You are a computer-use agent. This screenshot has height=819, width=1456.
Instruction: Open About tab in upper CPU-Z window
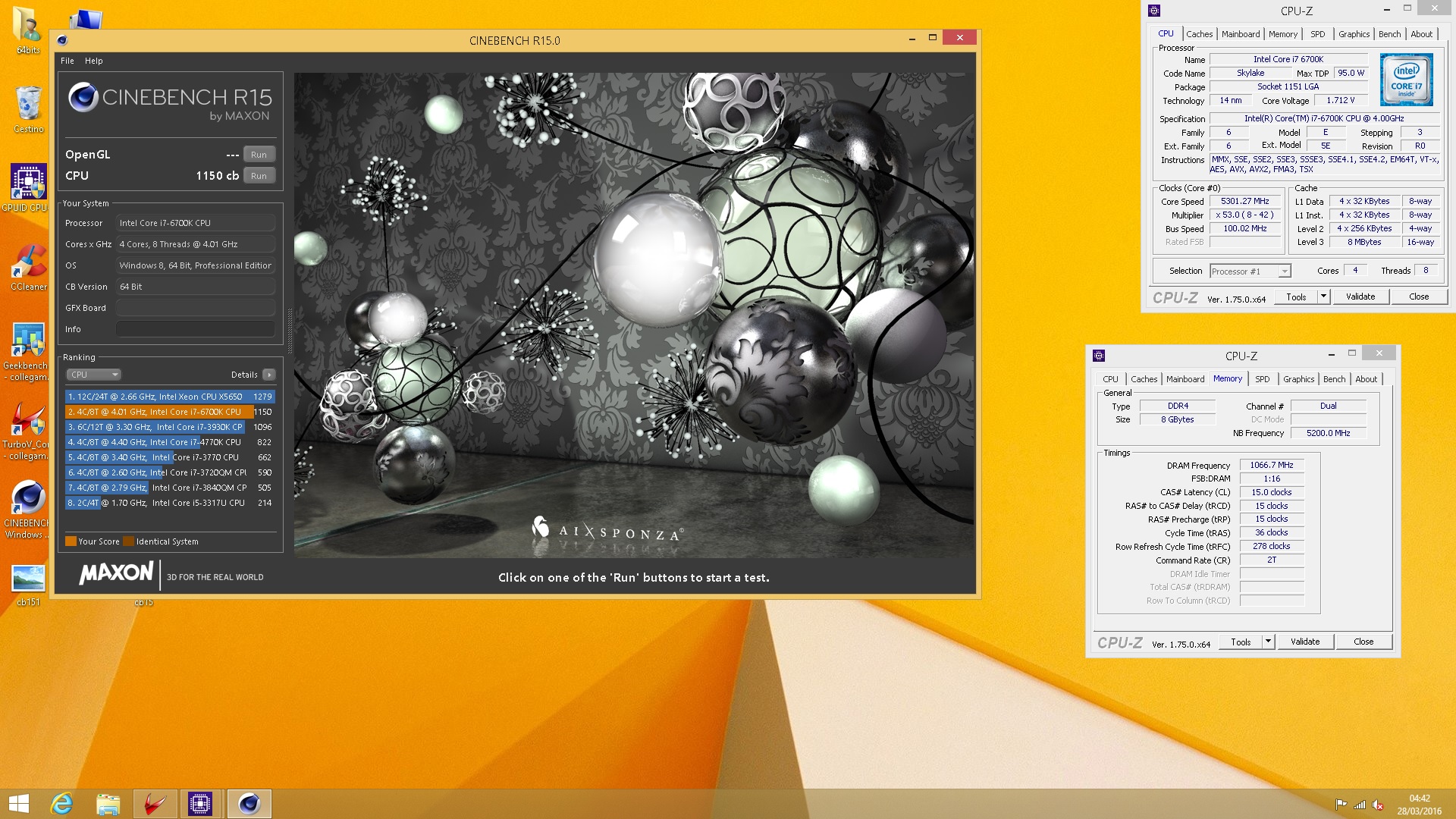[x=1421, y=34]
